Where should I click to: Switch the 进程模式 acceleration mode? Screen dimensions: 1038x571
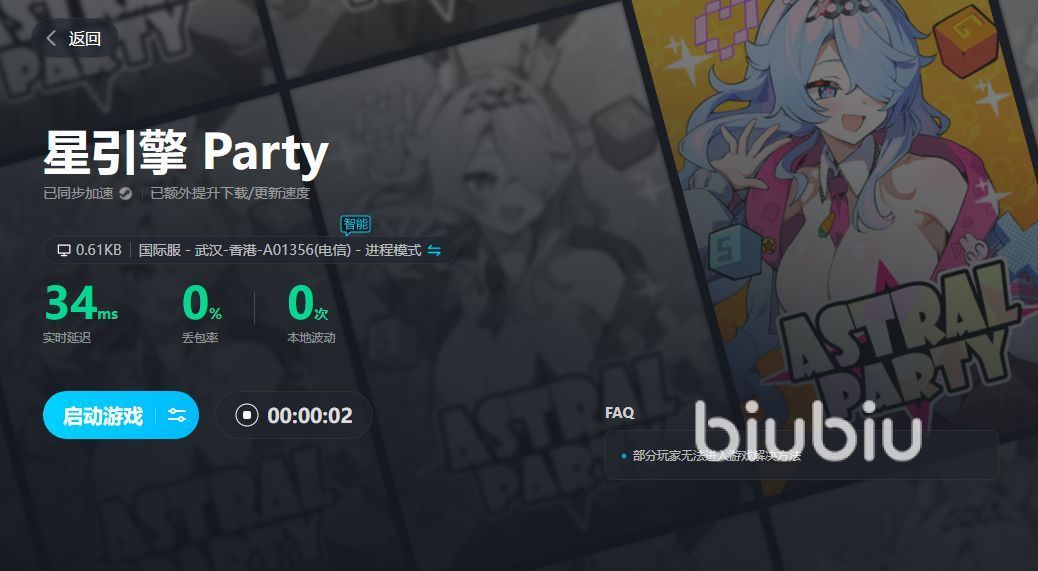tap(393, 250)
